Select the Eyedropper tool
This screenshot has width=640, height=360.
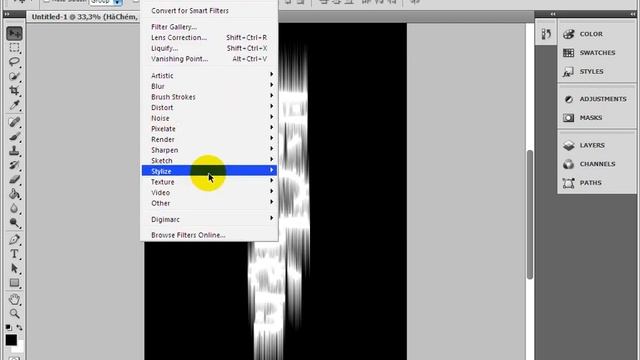click(x=14, y=105)
